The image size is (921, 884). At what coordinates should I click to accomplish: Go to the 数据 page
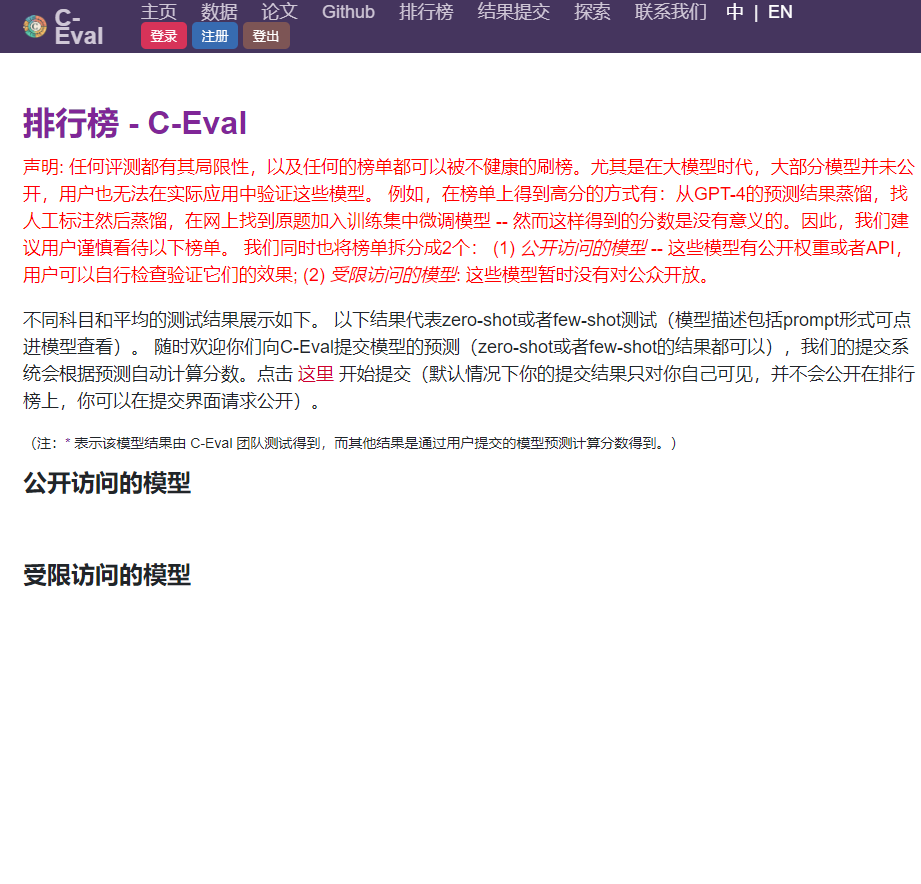click(219, 12)
